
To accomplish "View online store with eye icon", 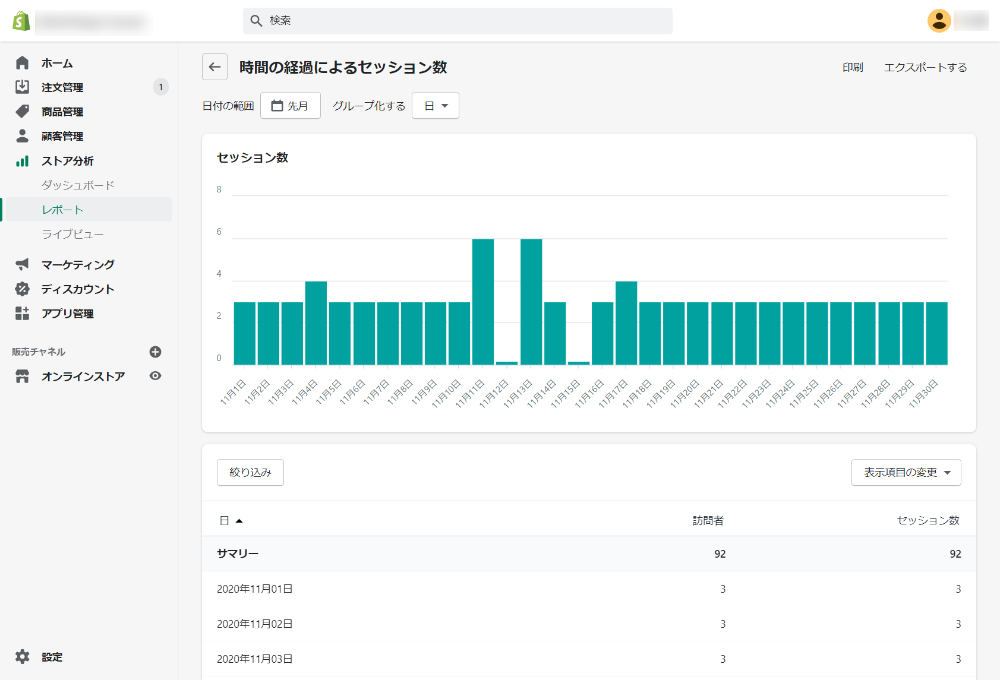I will click(x=155, y=376).
